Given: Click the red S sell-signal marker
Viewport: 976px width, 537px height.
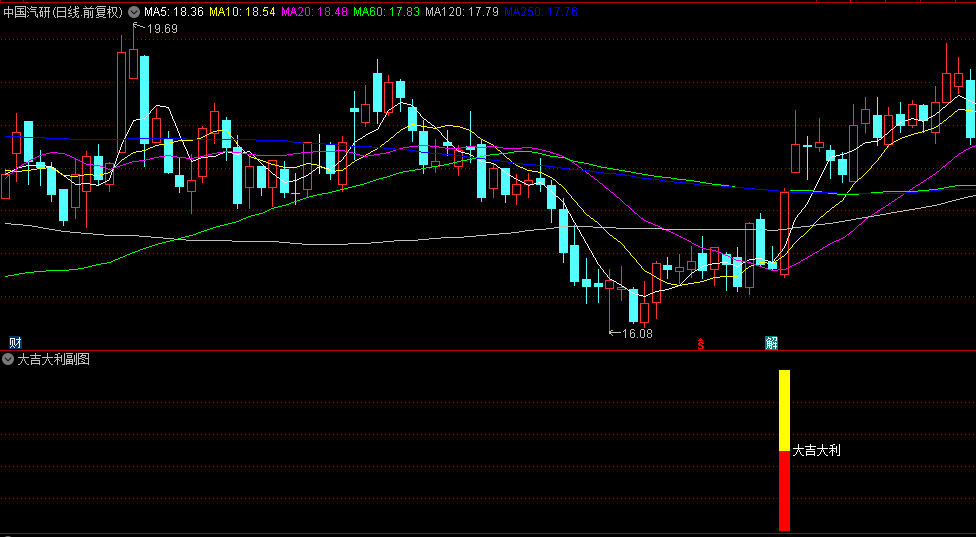Looking at the screenshot, I should (701, 343).
